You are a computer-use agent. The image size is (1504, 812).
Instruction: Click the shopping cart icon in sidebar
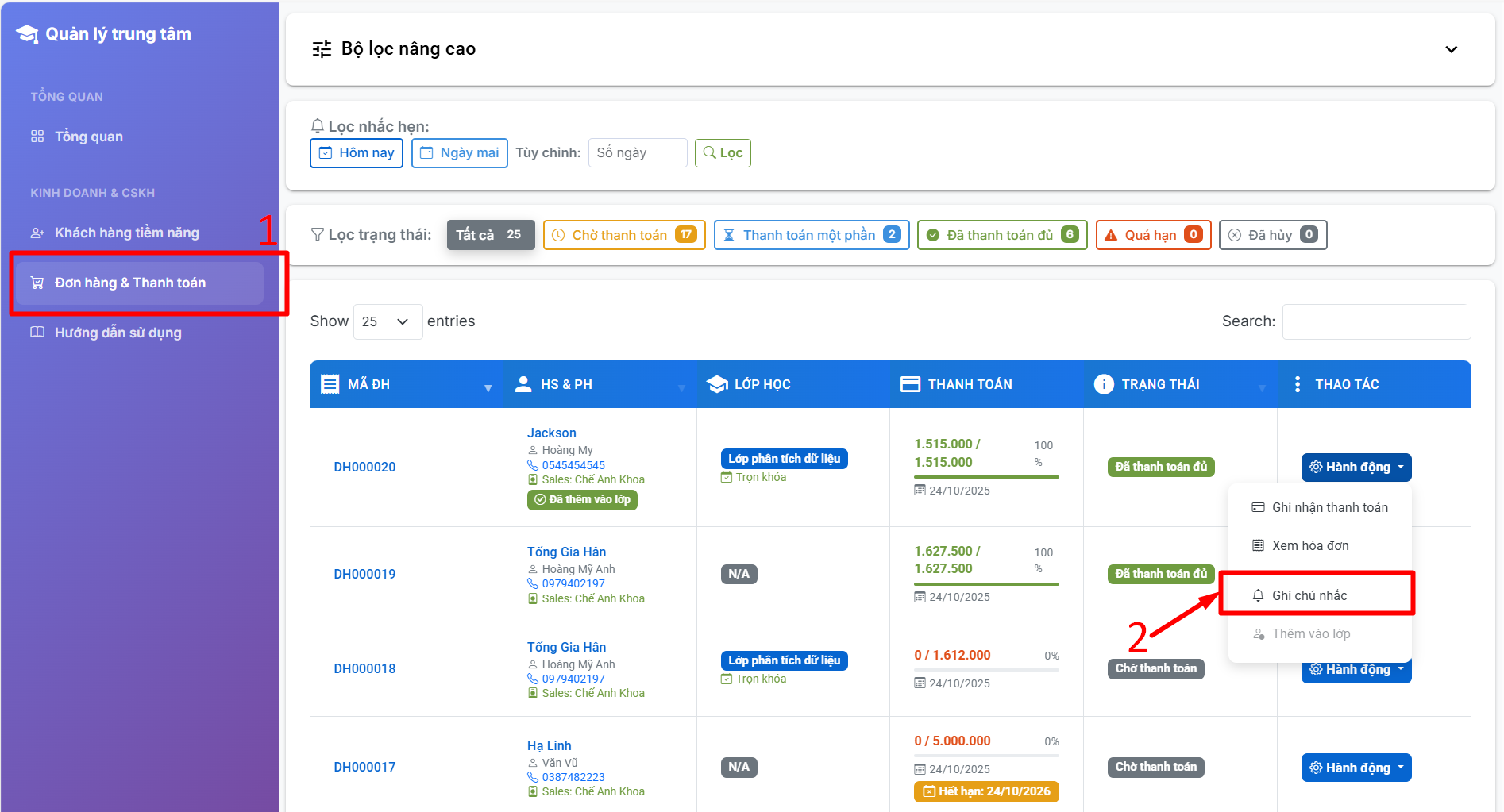click(x=37, y=283)
